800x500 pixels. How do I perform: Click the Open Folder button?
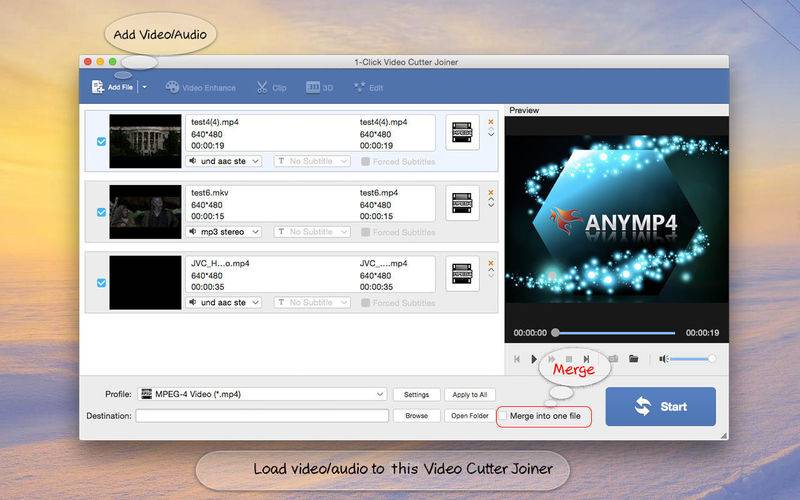pyautogui.click(x=469, y=416)
